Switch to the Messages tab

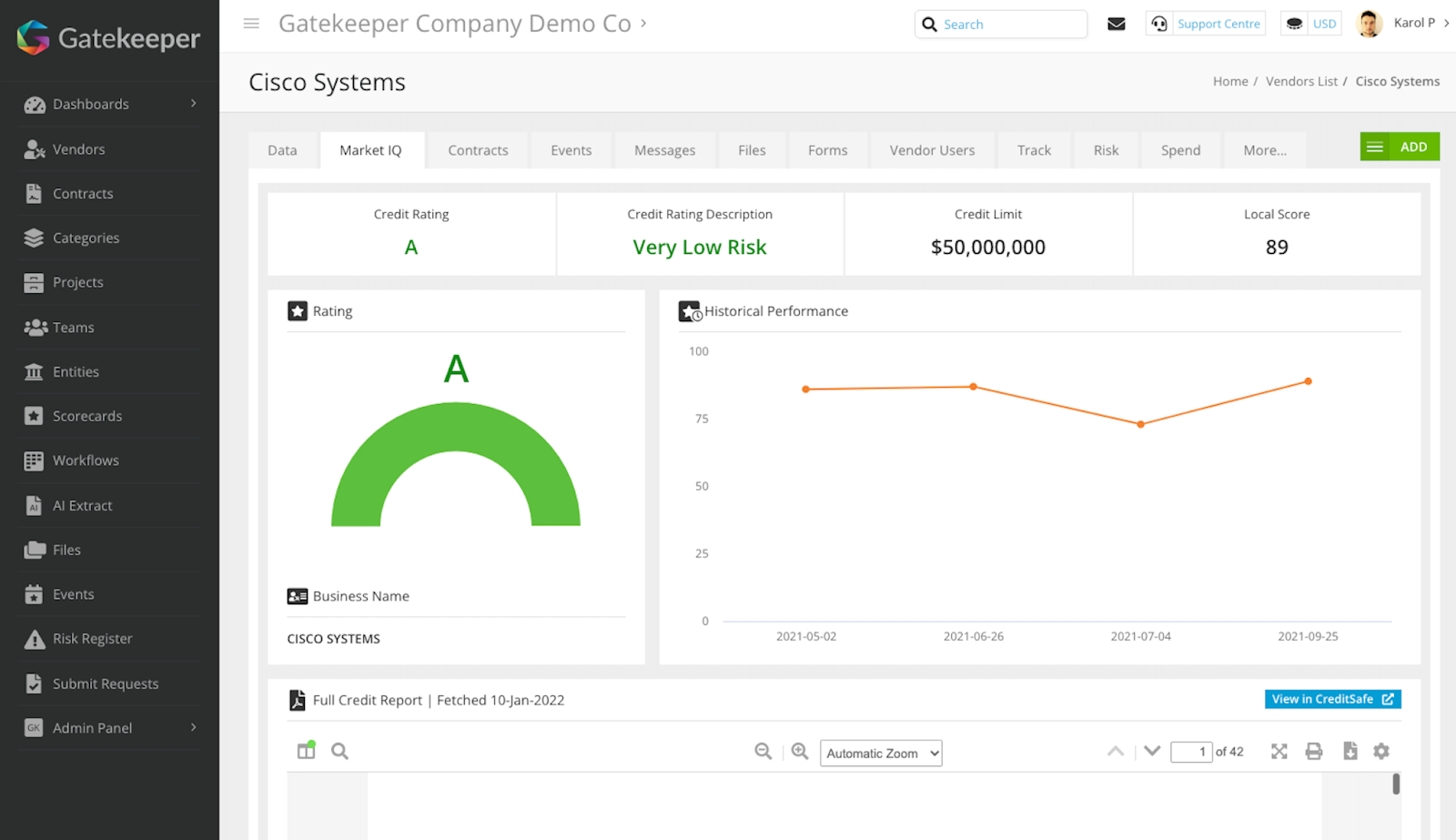coord(665,150)
